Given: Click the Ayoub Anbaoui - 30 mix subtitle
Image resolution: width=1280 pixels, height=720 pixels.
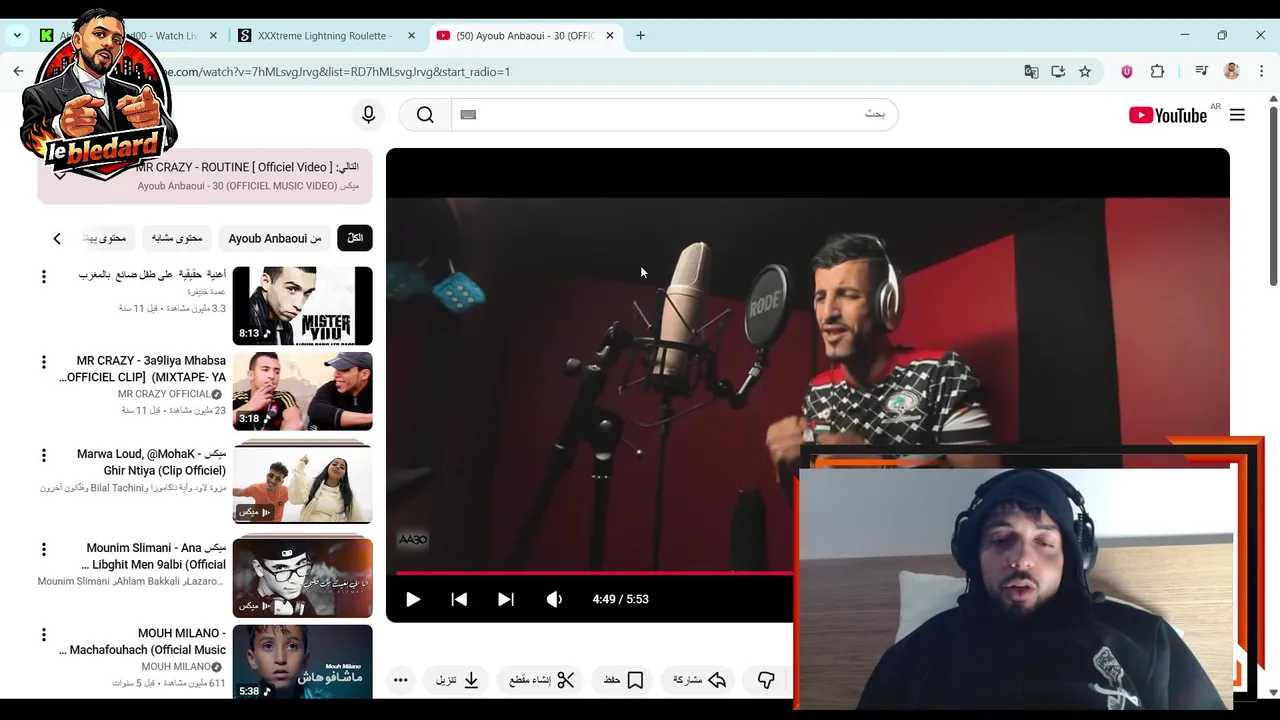Looking at the screenshot, I should coord(248,186).
